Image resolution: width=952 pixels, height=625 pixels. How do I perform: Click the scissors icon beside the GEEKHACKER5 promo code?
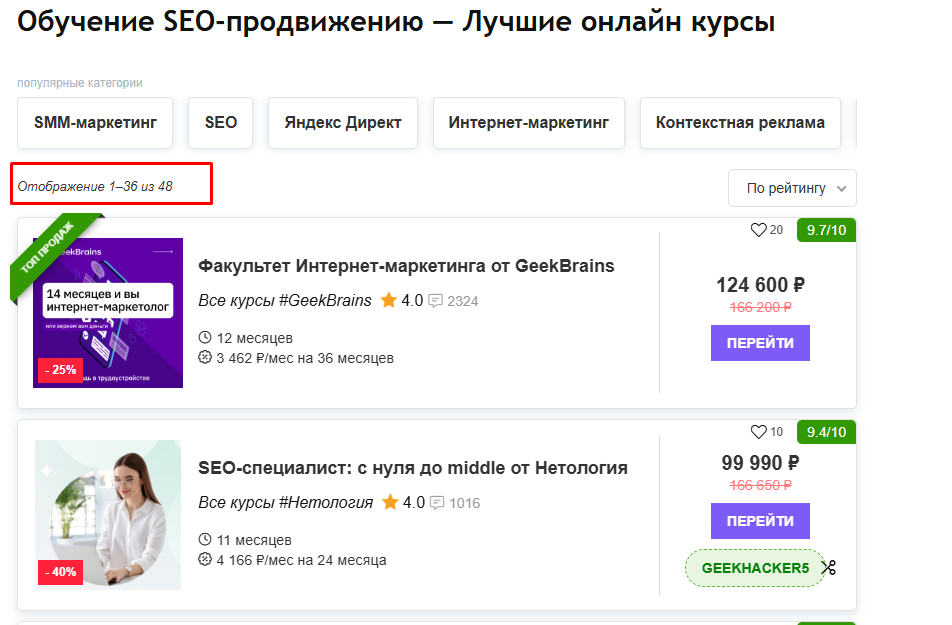(x=829, y=568)
